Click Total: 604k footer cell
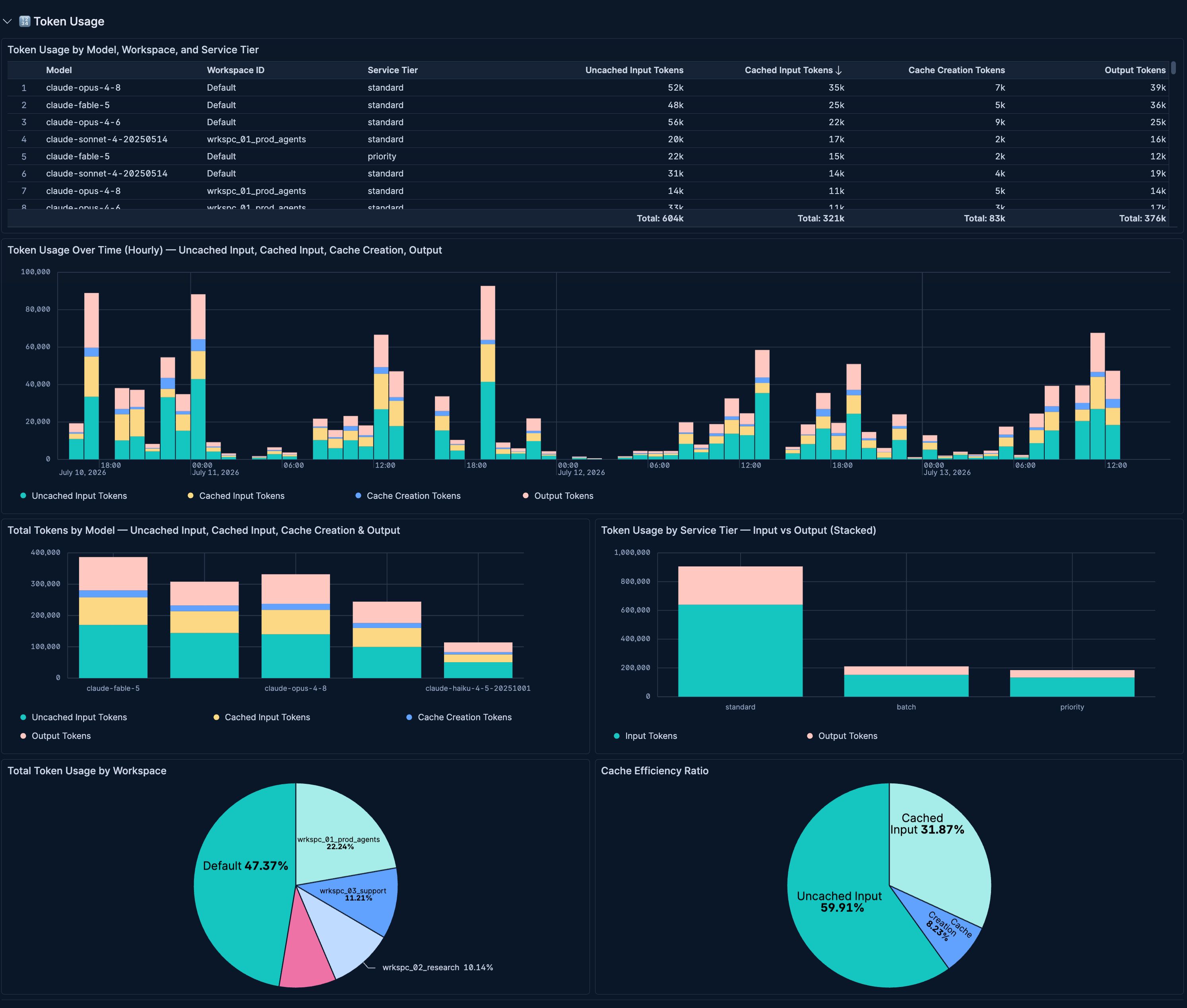This screenshot has width=1187, height=1008. 660,218
